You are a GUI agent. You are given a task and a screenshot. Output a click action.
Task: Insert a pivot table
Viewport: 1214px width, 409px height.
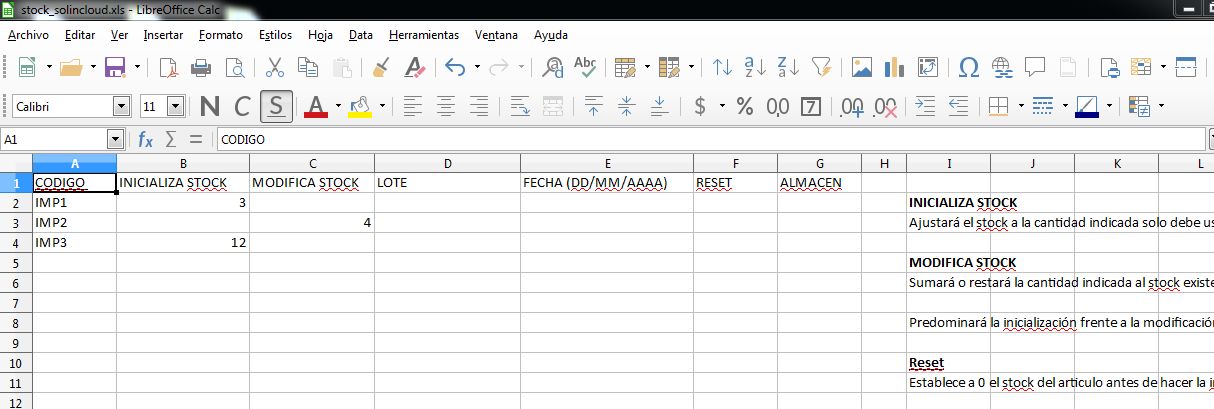pos(928,68)
